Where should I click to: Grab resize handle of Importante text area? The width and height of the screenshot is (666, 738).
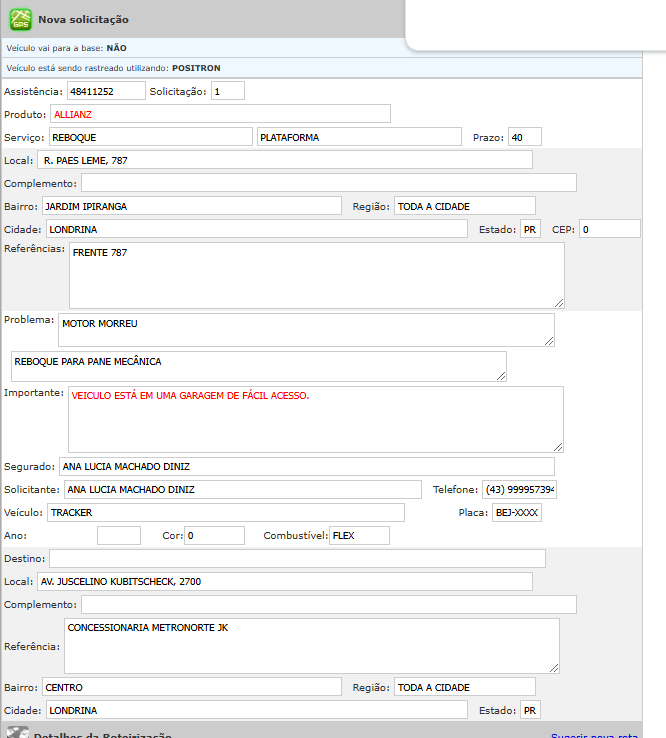coord(558,446)
